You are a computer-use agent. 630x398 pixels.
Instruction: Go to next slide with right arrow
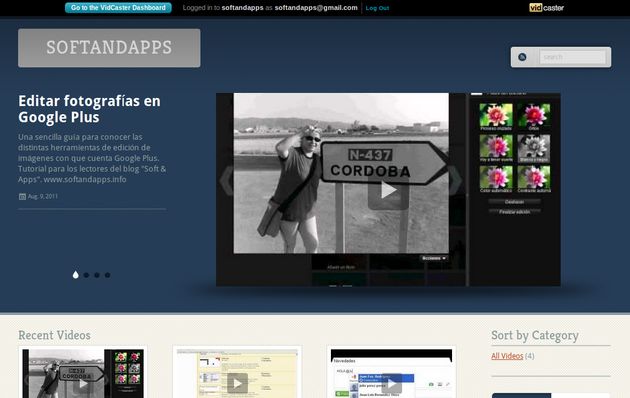pyautogui.click(x=456, y=180)
